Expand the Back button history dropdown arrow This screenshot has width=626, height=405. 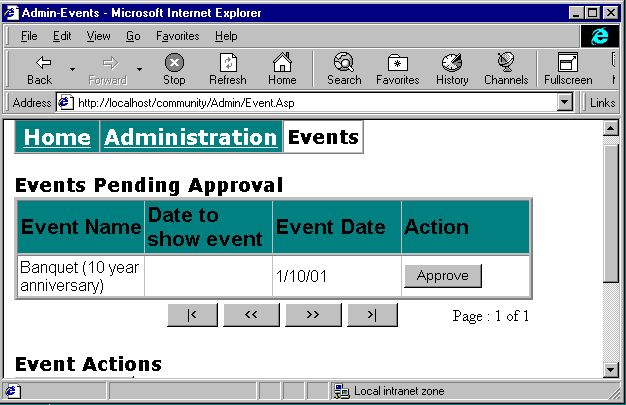(x=72, y=70)
